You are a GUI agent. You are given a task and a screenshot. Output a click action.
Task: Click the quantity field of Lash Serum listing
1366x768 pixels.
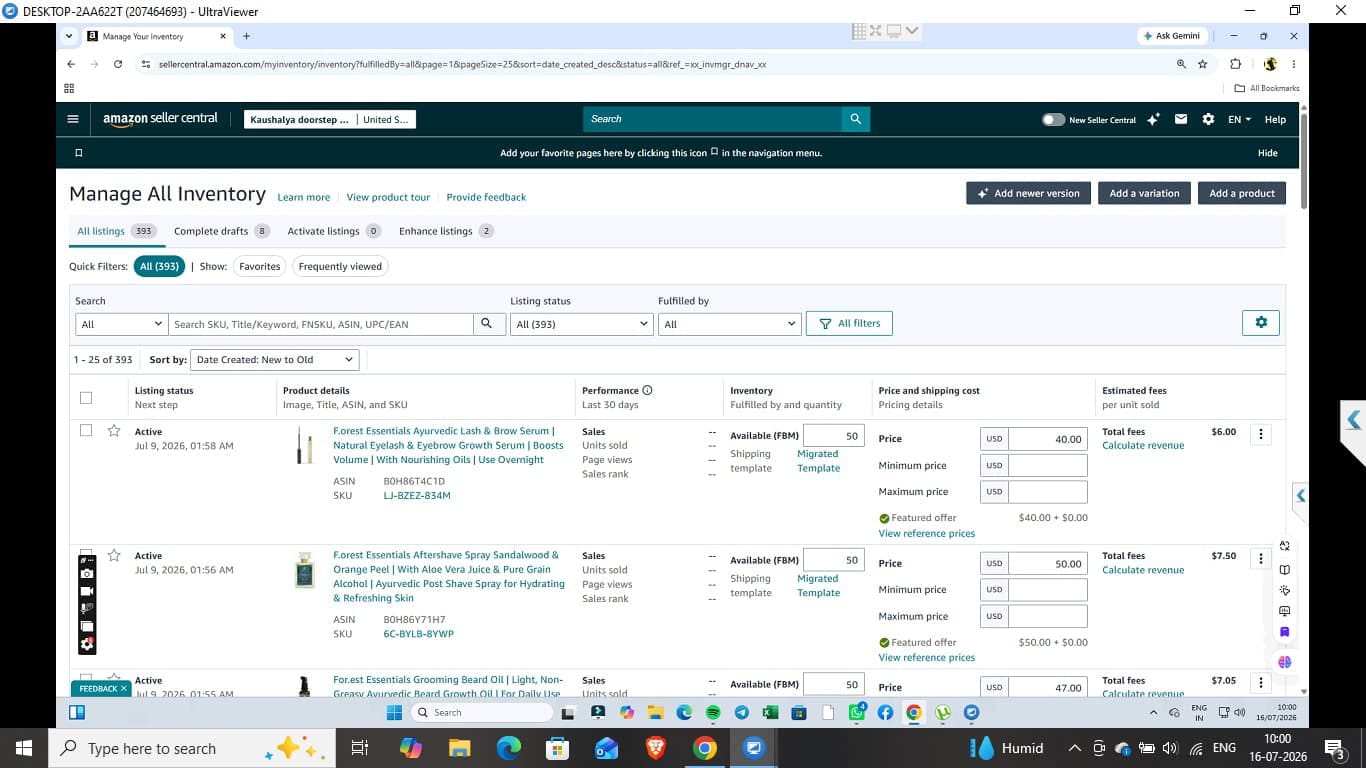tap(834, 436)
